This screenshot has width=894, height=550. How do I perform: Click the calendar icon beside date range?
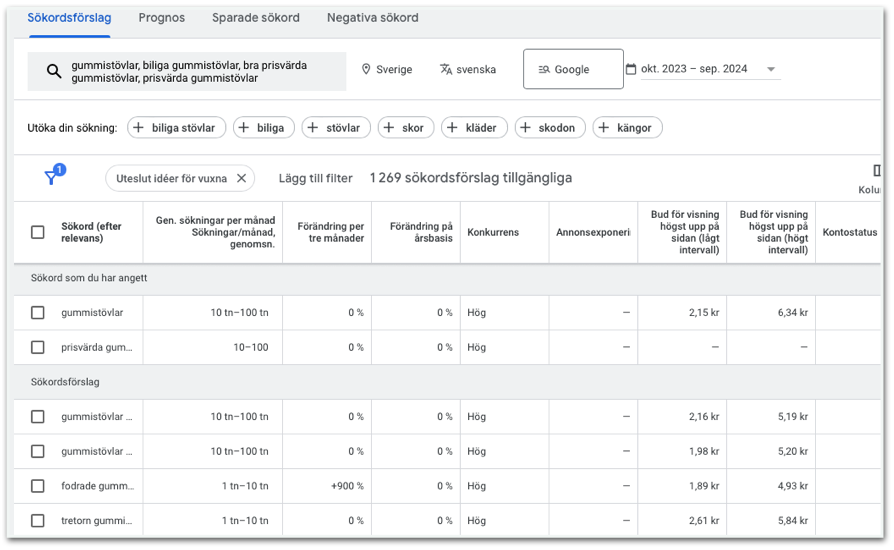pos(631,69)
